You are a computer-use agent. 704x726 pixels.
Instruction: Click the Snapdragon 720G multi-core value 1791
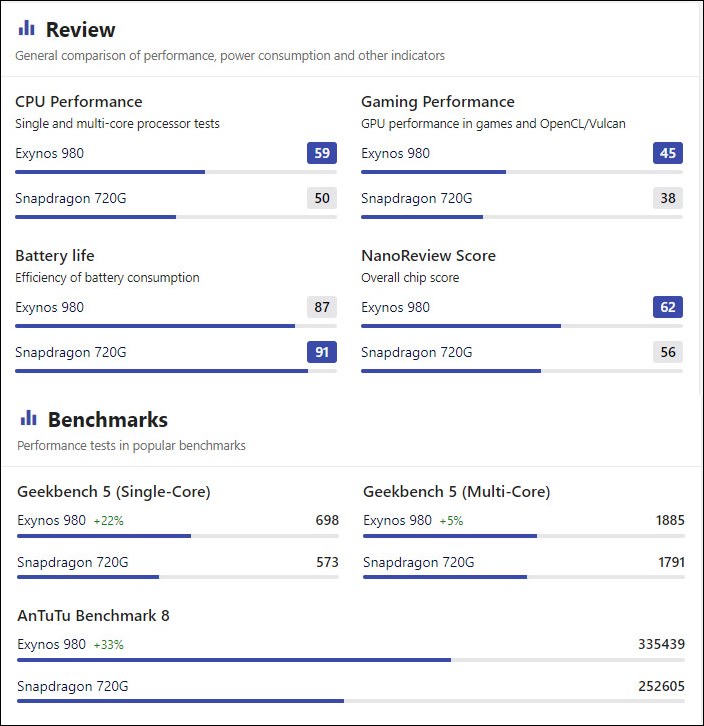click(672, 562)
